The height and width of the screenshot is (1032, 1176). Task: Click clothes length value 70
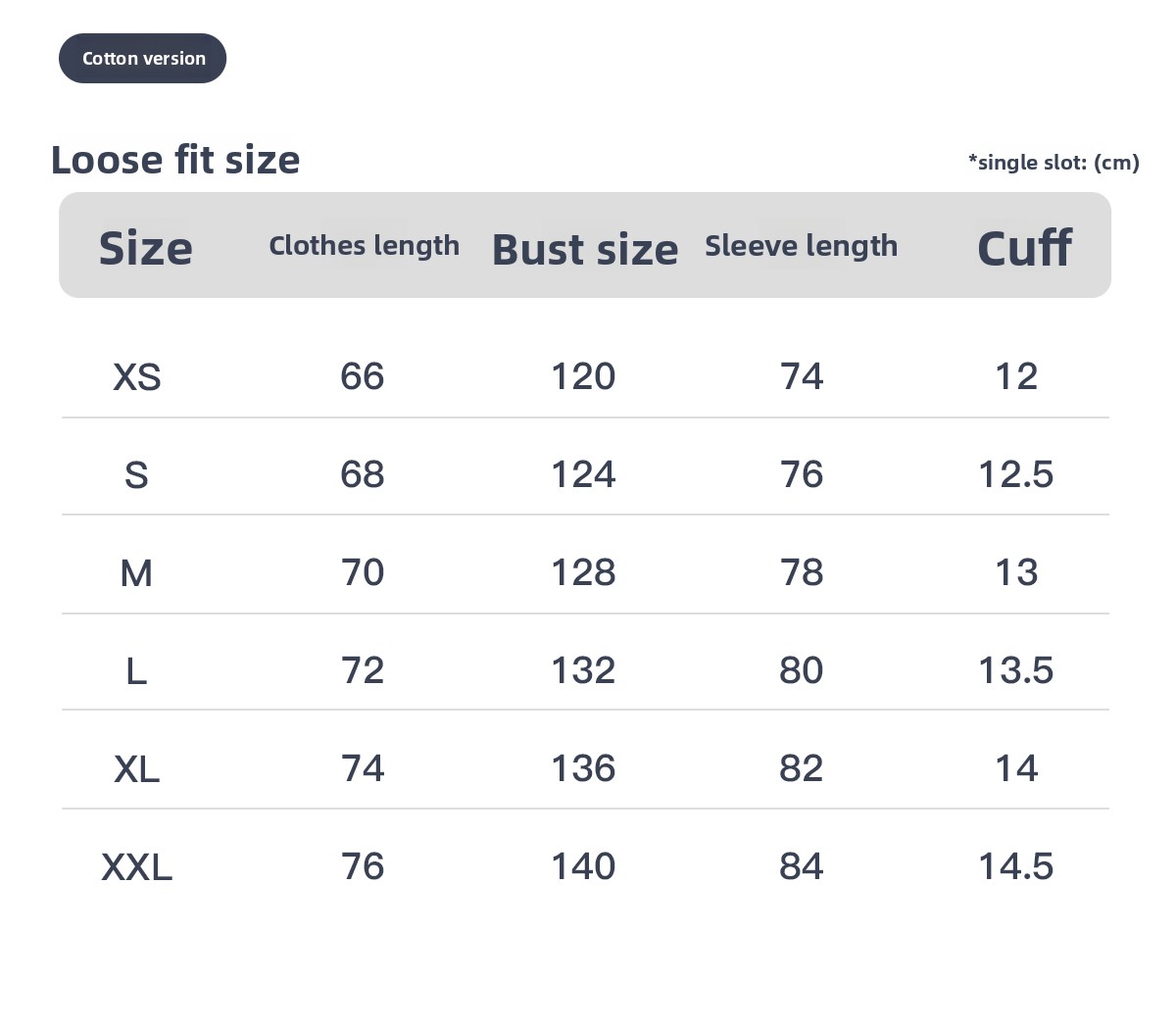(x=363, y=572)
